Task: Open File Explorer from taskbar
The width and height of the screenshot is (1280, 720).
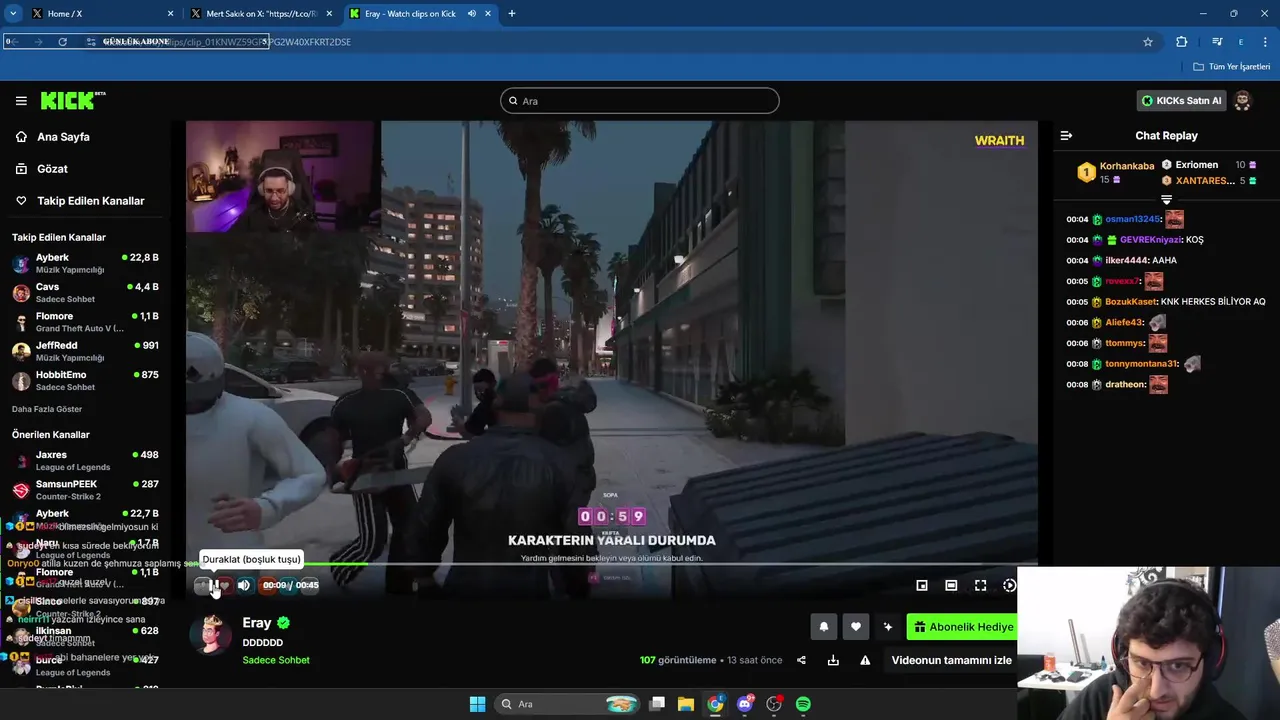Action: point(686,704)
